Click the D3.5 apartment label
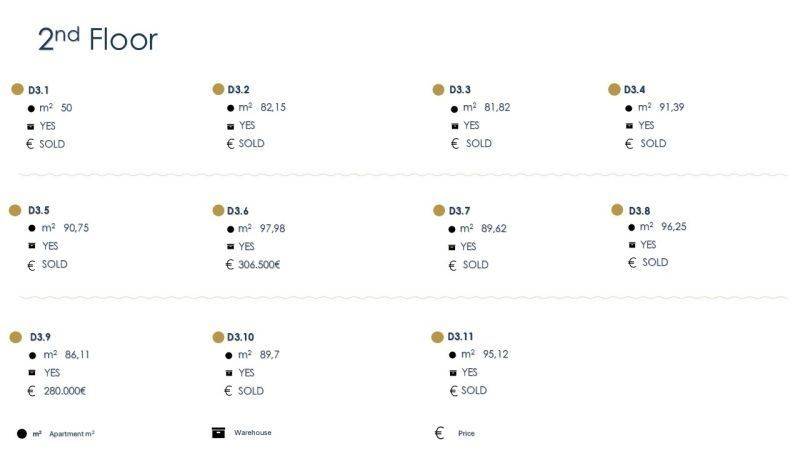 [38, 211]
